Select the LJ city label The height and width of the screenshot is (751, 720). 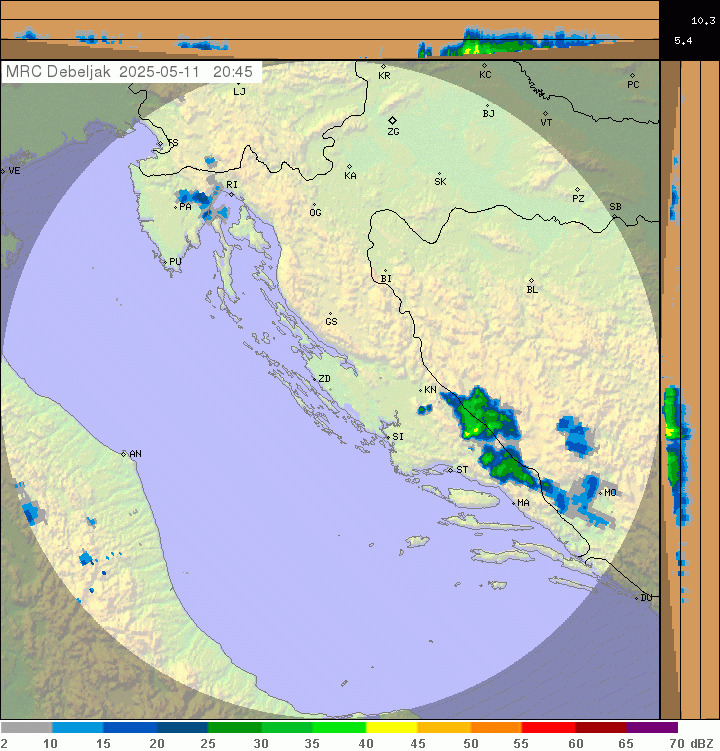240,91
